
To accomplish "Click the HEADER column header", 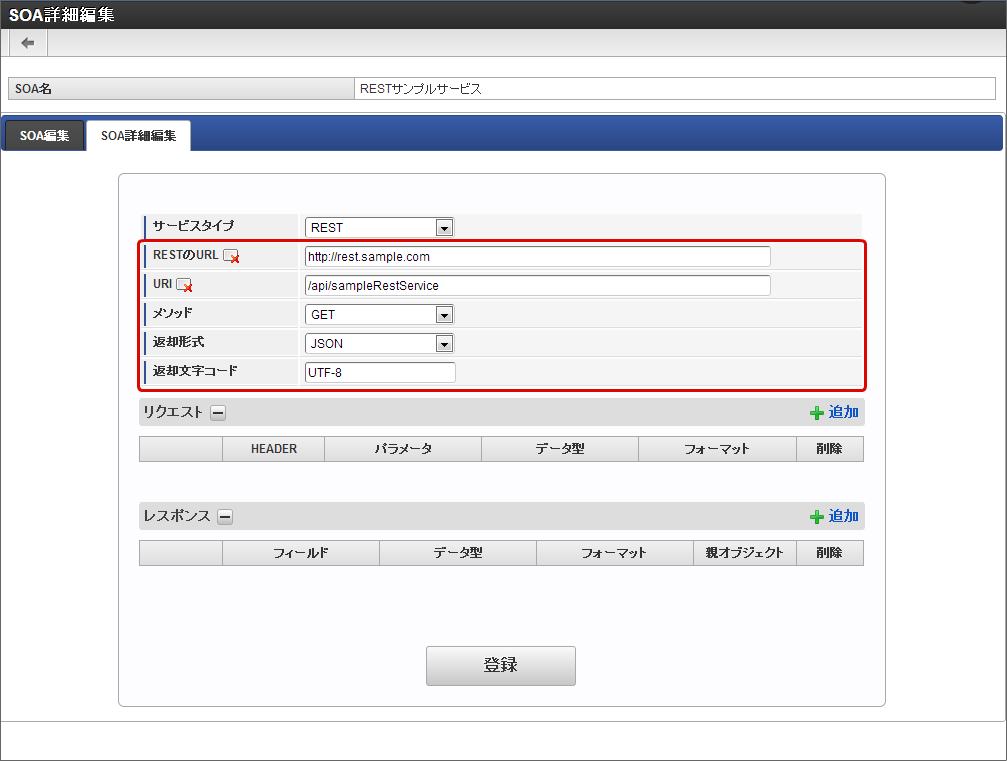I will (274, 449).
